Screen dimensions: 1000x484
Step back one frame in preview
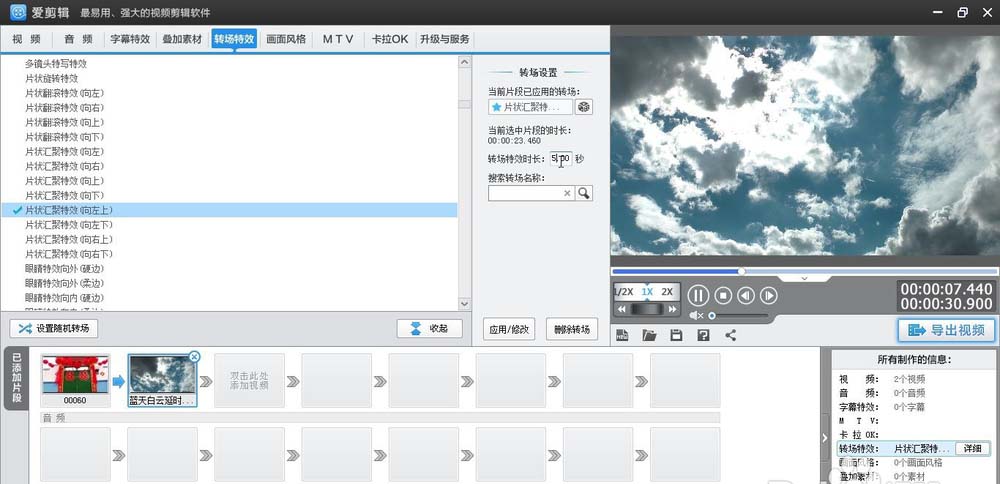[746, 295]
